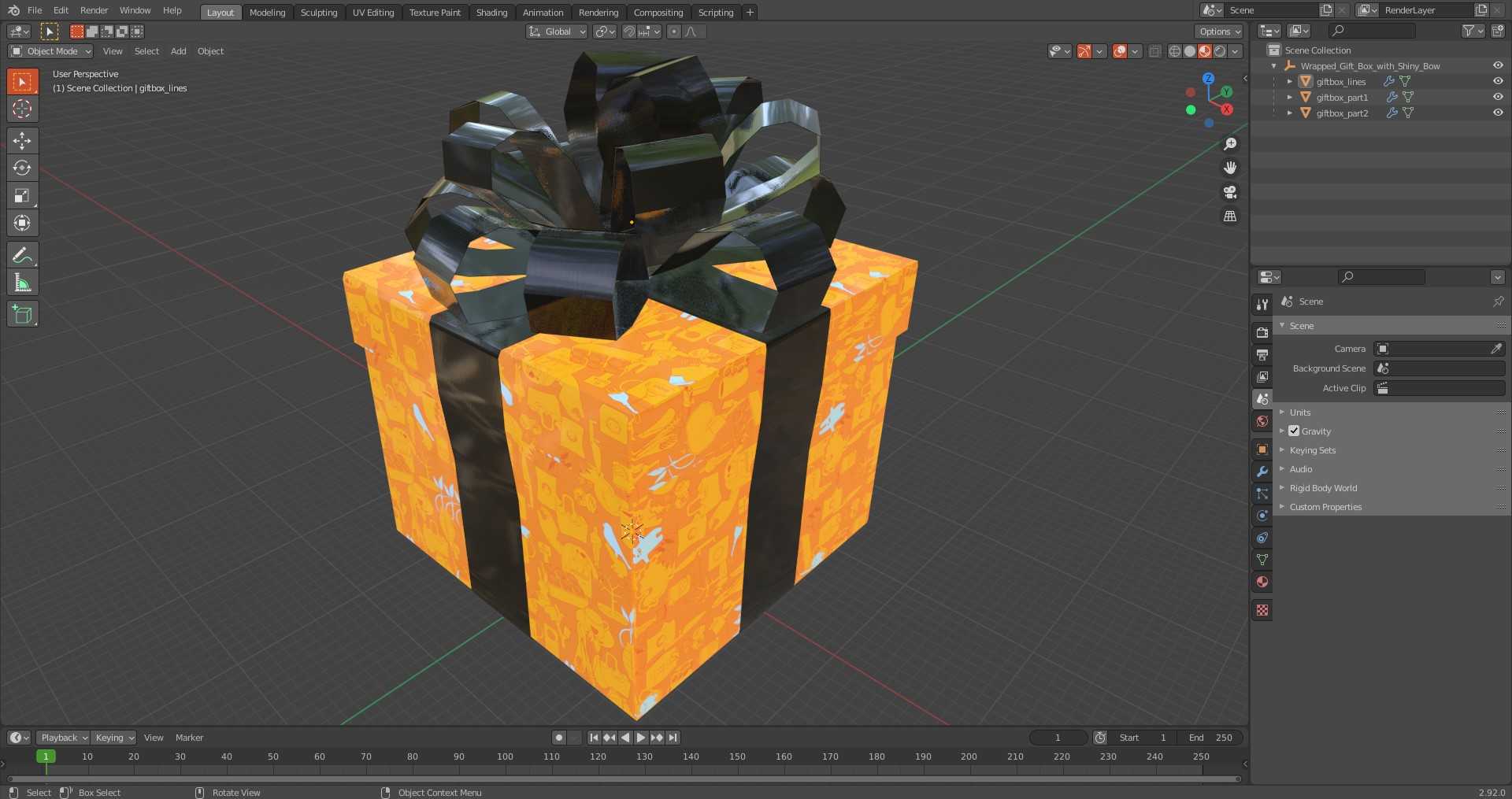Open the Modifier properties tab
The width and height of the screenshot is (1512, 799).
tap(1262, 472)
